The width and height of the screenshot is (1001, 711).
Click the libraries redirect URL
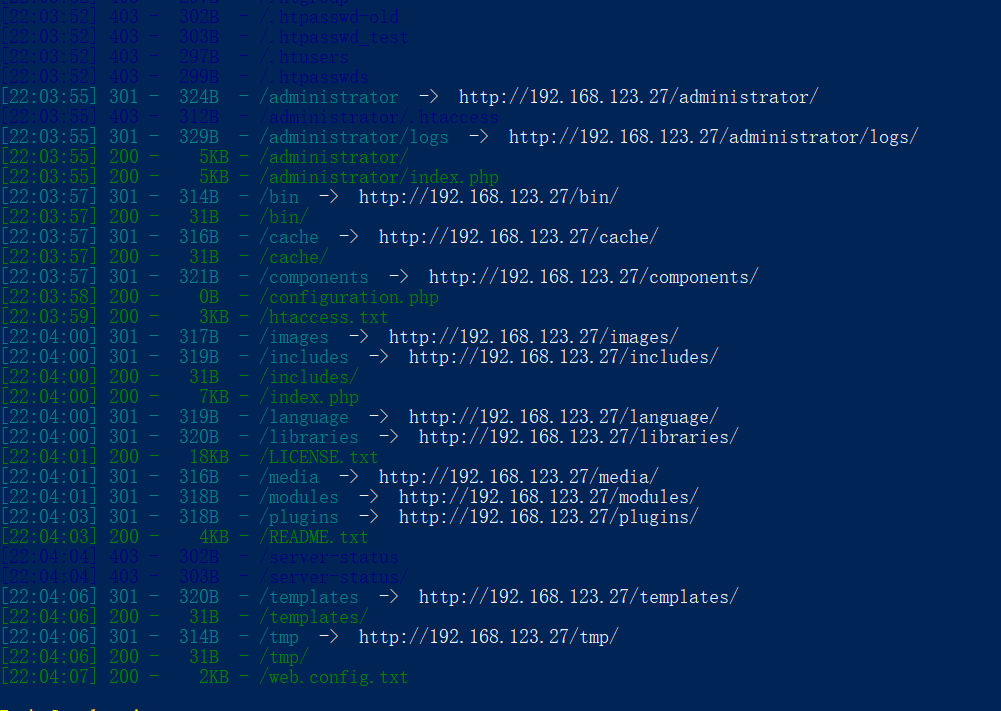[x=578, y=437]
